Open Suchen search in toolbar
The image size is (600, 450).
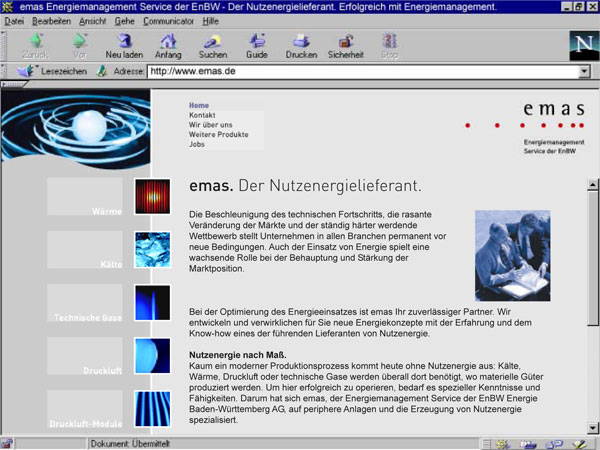coord(213,46)
